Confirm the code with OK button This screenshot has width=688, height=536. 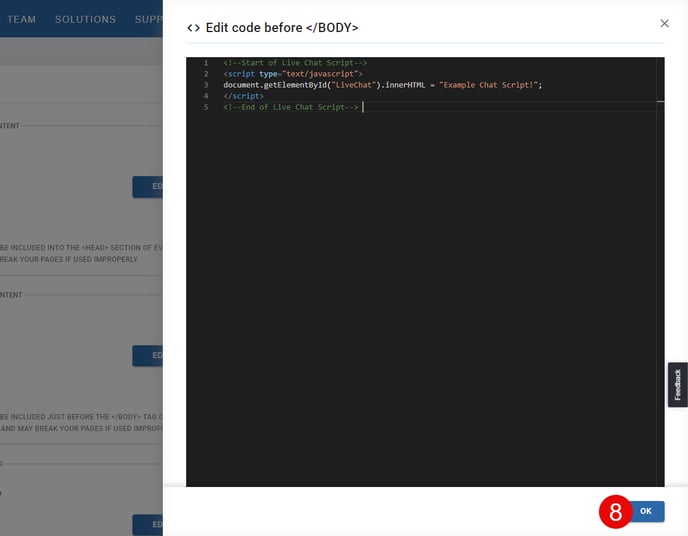pos(645,511)
